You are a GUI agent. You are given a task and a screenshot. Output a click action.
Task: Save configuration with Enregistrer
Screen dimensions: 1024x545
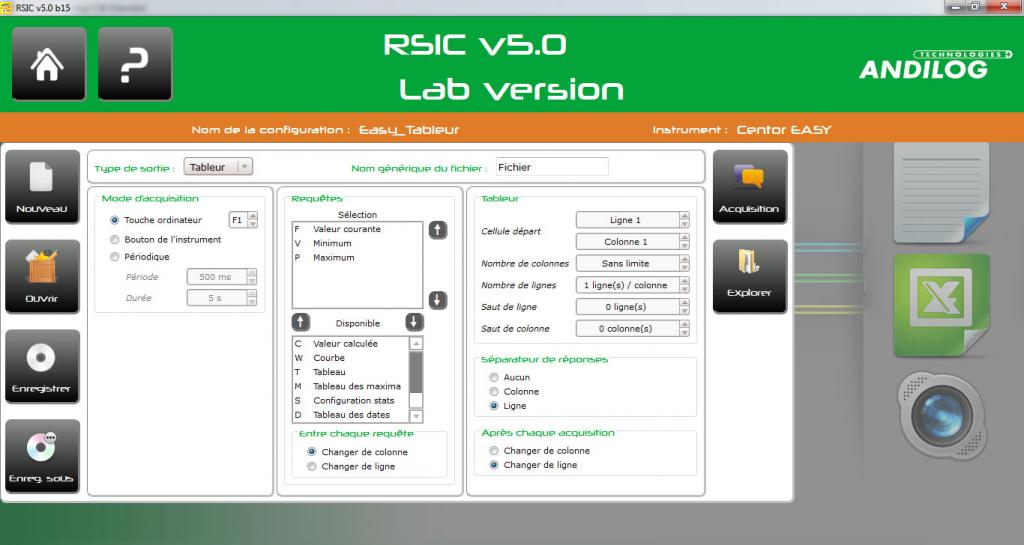(42, 366)
